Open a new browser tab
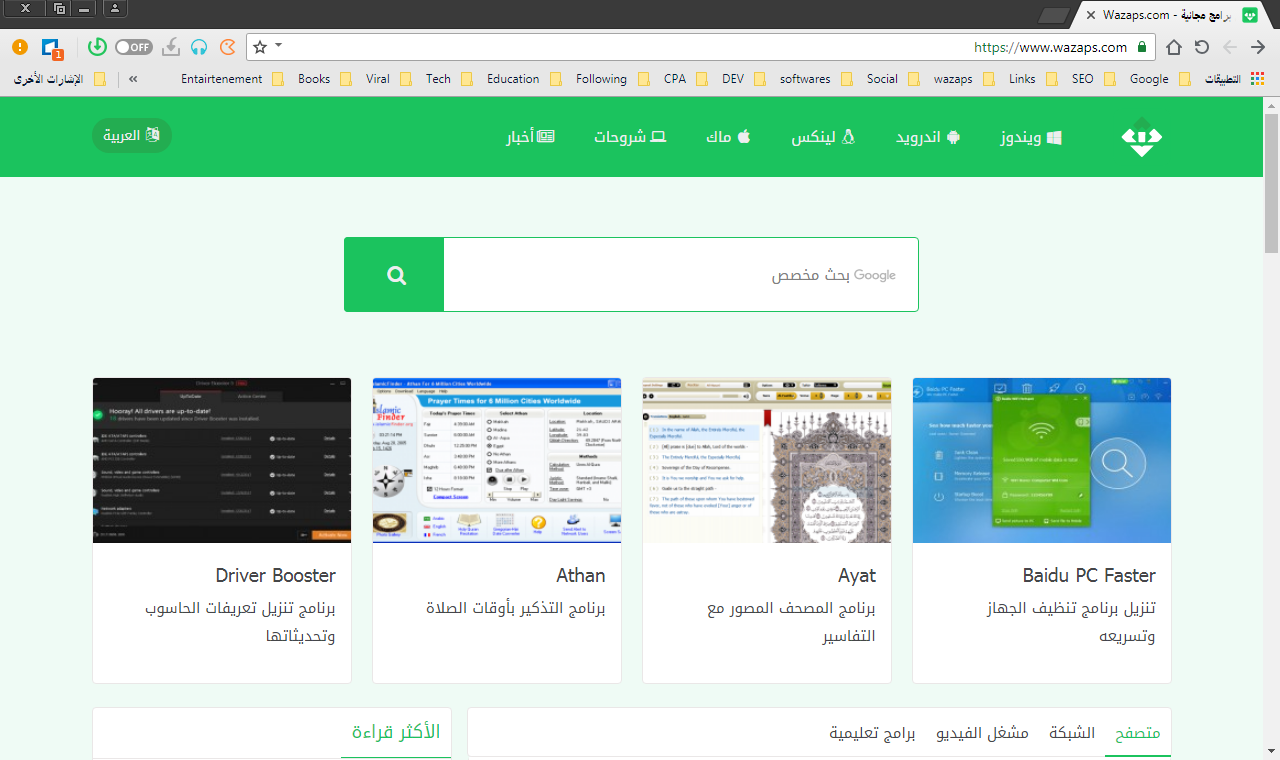The image size is (1280, 760). coord(1054,15)
